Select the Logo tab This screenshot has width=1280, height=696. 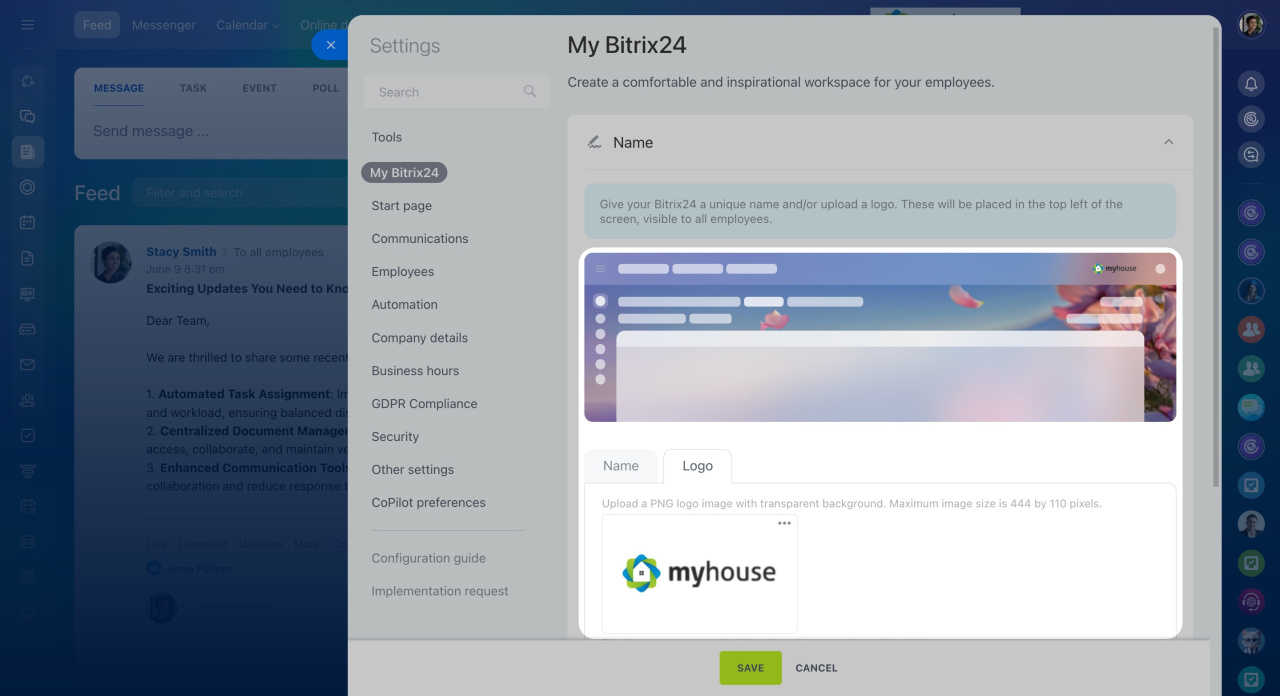(698, 466)
